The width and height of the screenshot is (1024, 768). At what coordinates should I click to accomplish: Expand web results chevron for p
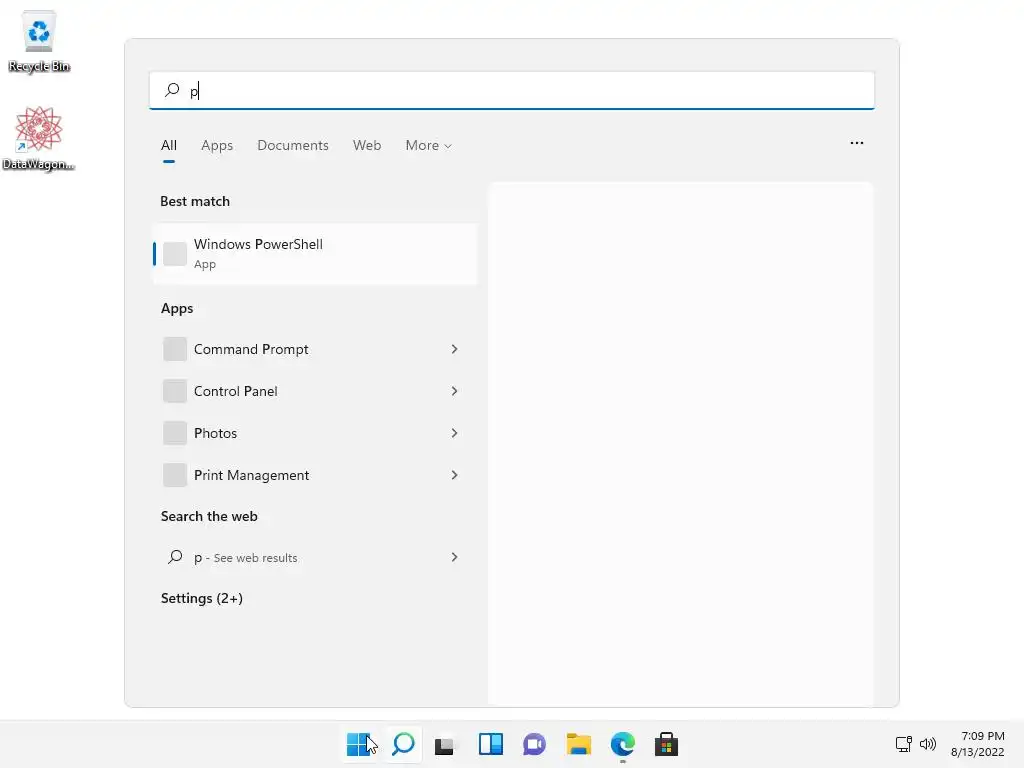click(x=455, y=557)
